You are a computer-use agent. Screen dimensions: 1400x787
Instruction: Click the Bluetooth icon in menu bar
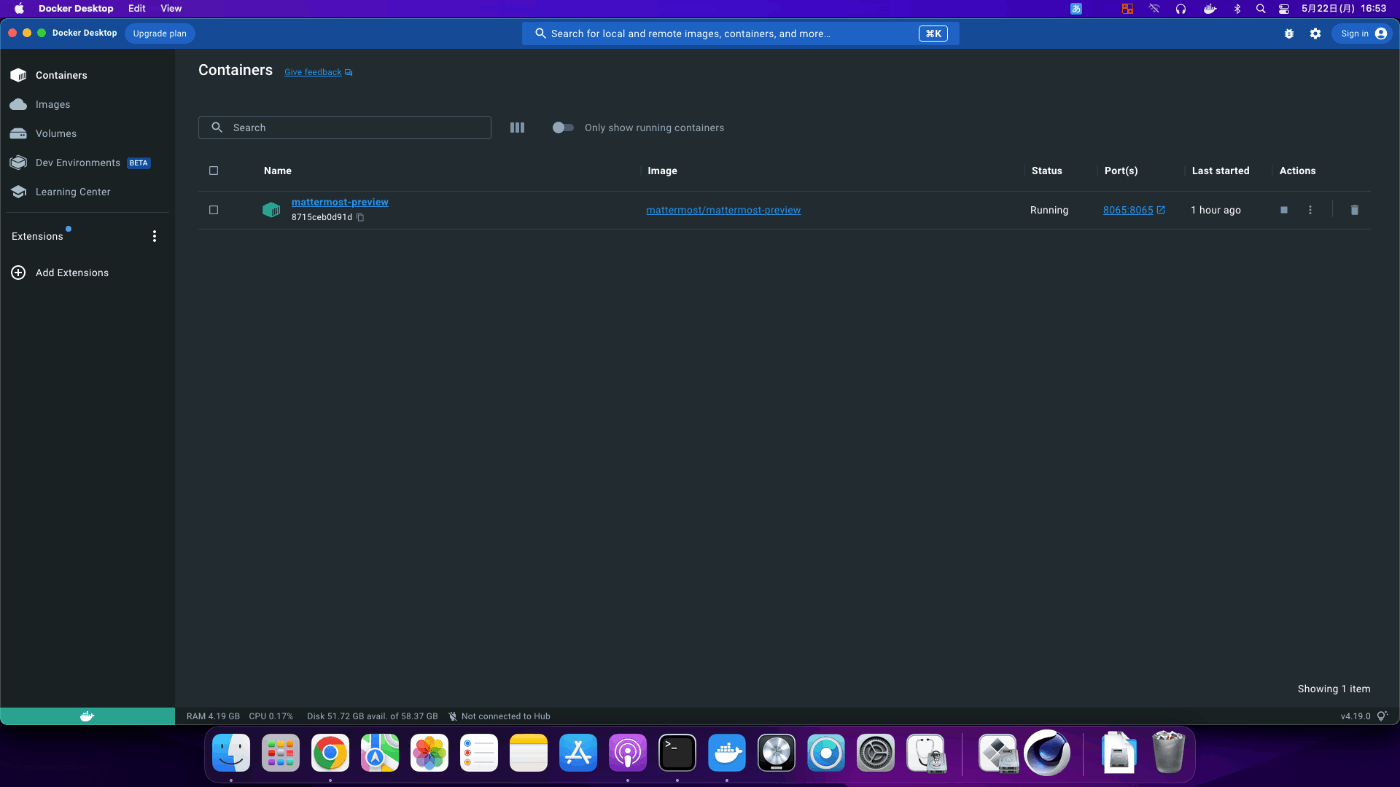click(1236, 8)
